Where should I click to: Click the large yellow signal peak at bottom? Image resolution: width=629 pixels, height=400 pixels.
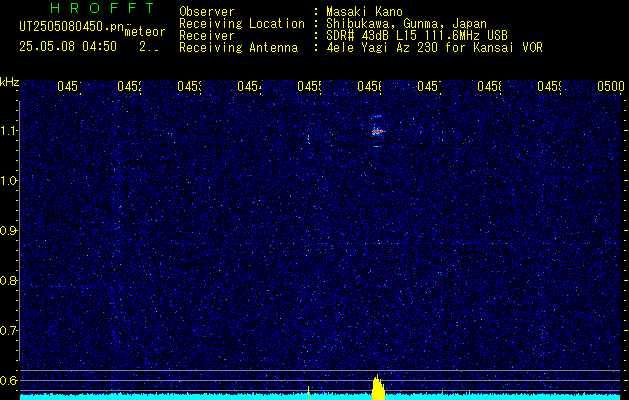point(378,388)
